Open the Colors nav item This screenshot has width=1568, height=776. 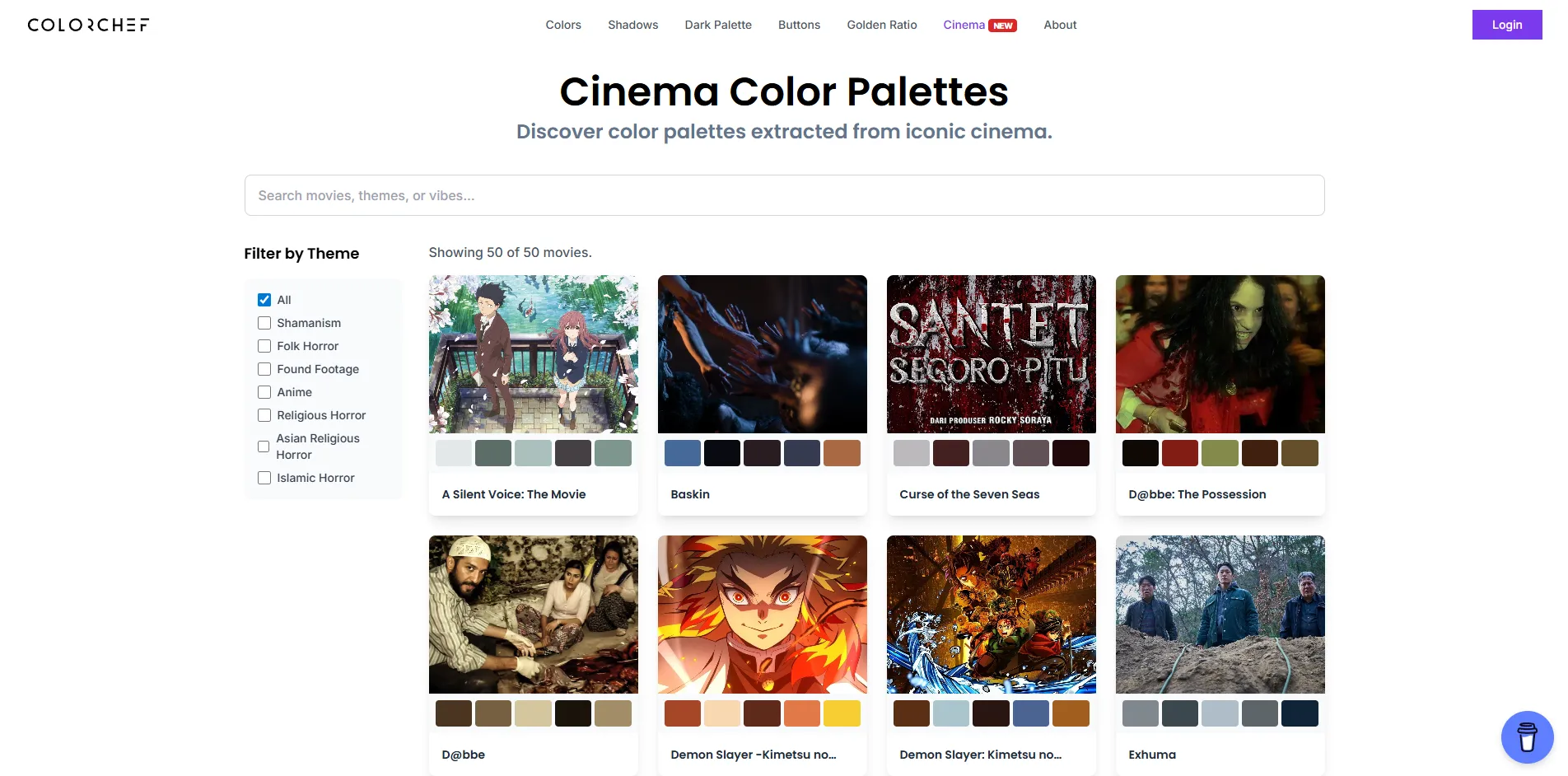563,25
